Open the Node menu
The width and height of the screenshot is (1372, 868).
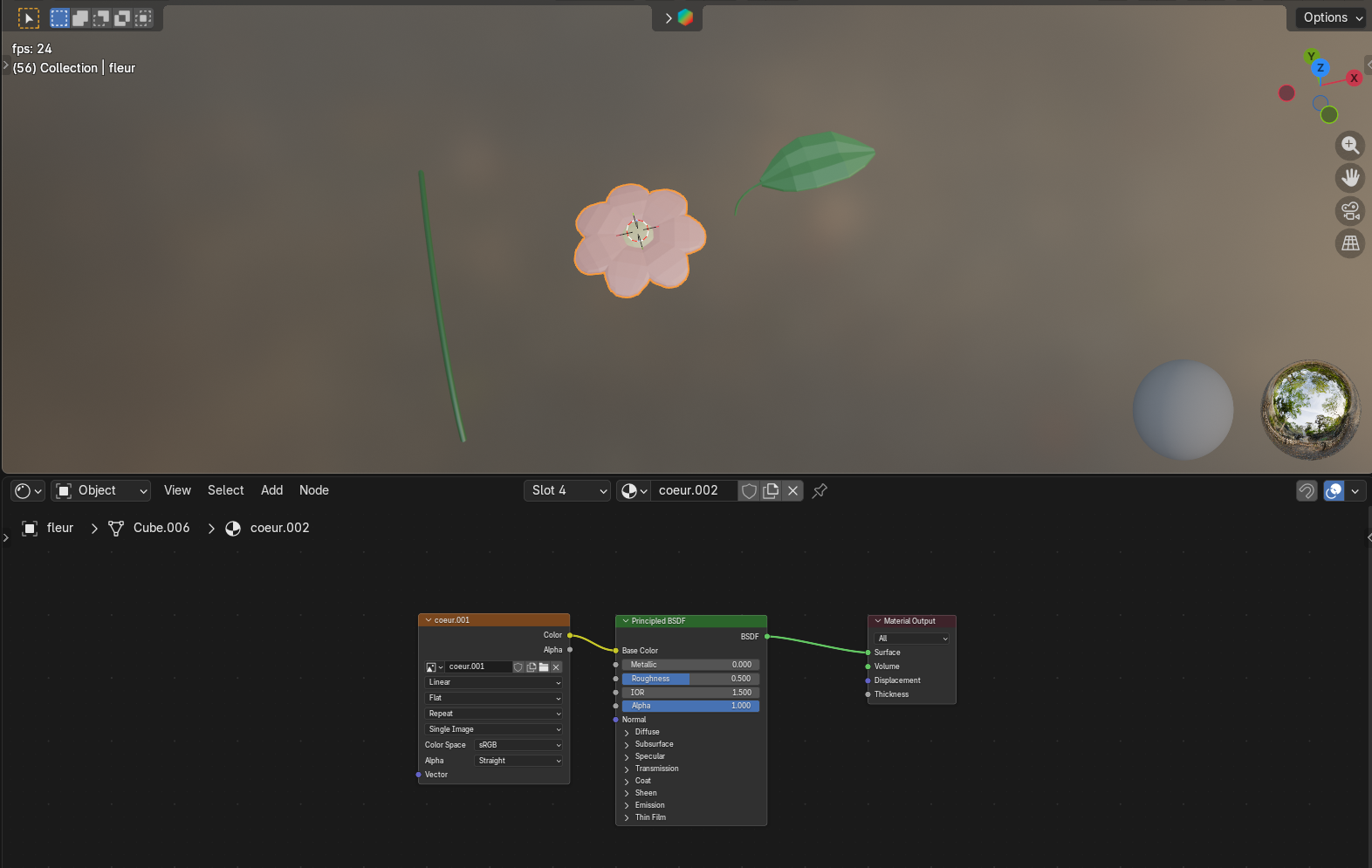(x=314, y=490)
